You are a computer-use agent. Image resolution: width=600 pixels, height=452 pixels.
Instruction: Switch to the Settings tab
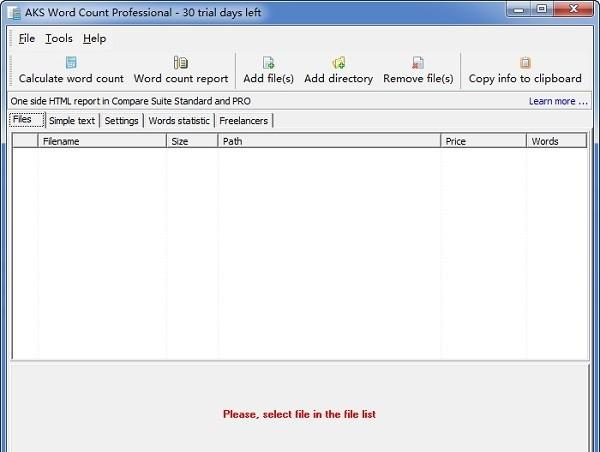click(121, 121)
